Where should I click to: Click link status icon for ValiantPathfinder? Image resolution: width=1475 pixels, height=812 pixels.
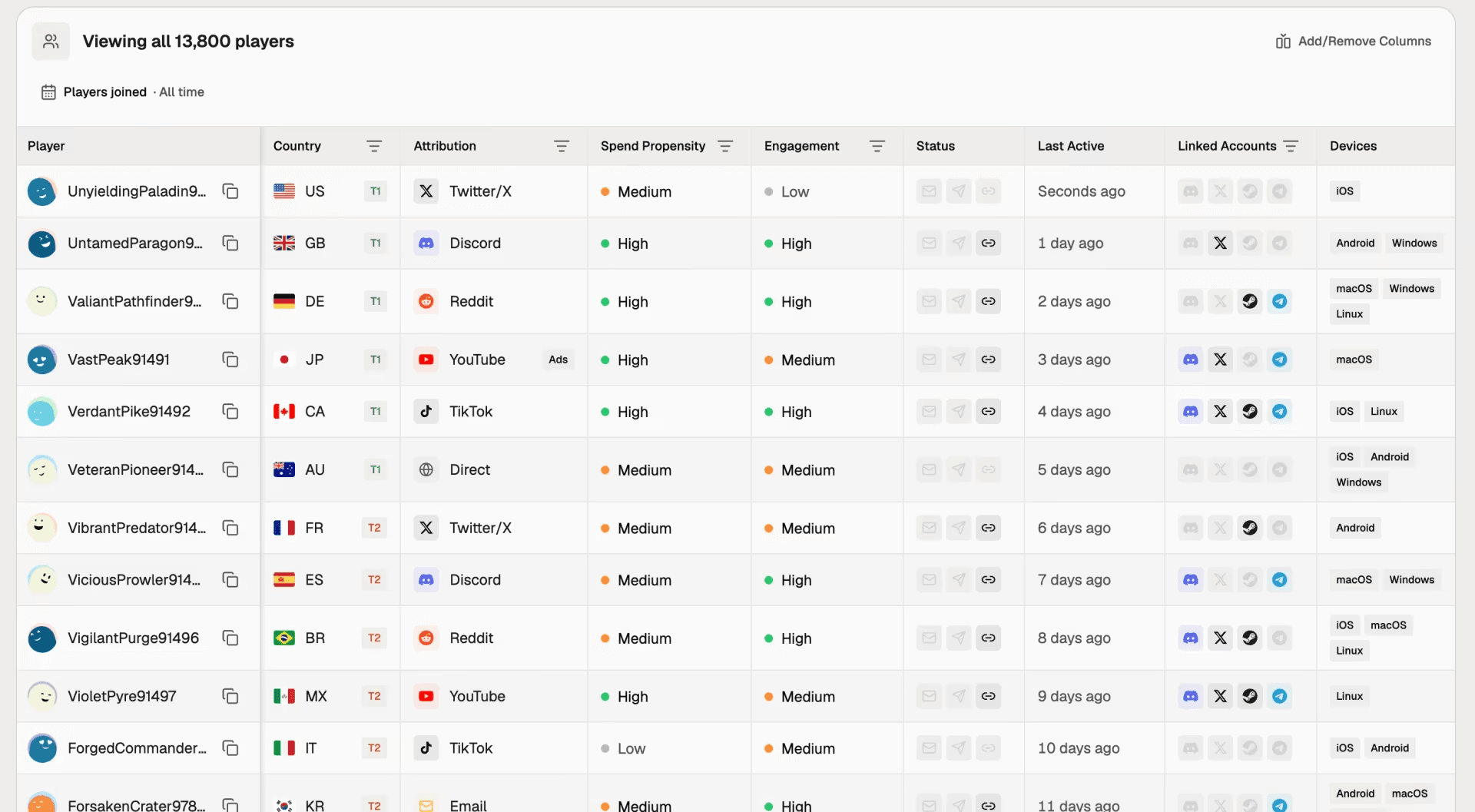click(989, 301)
